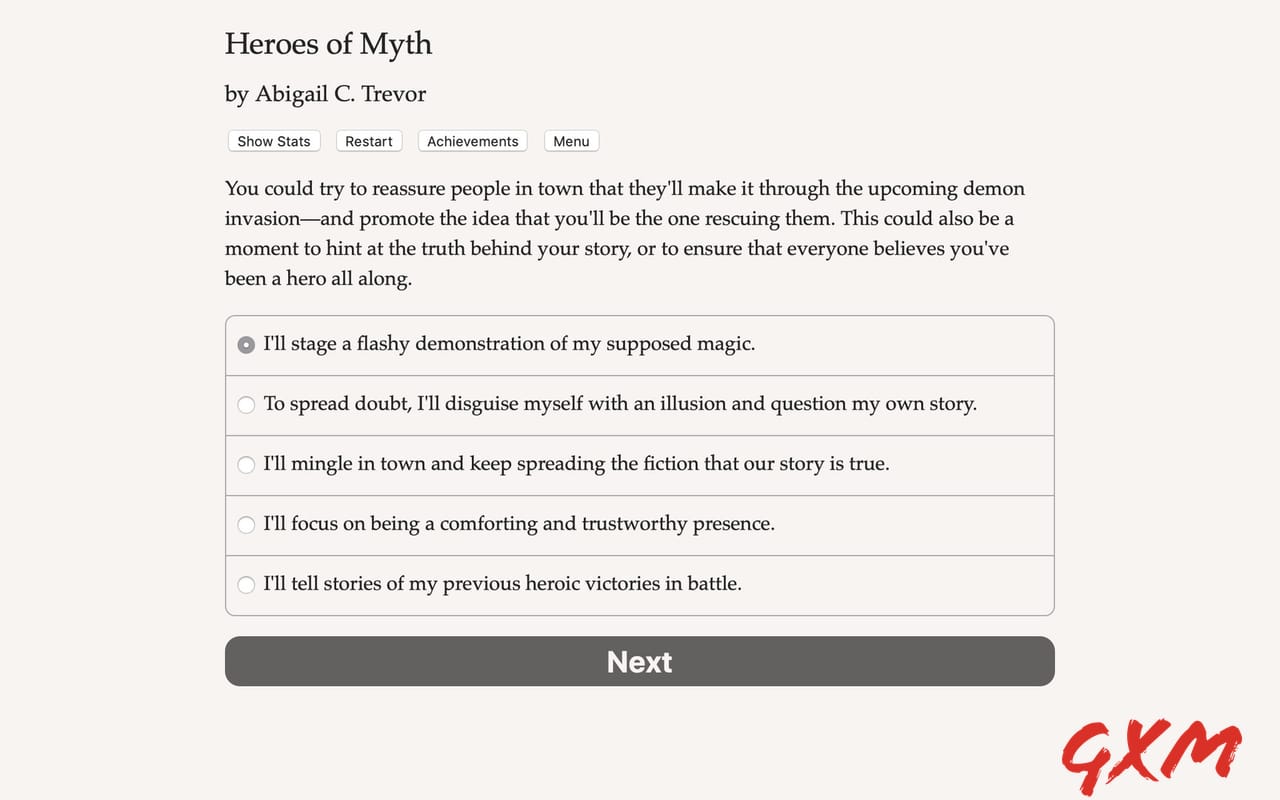Restart the game
This screenshot has height=800, width=1280.
point(369,141)
